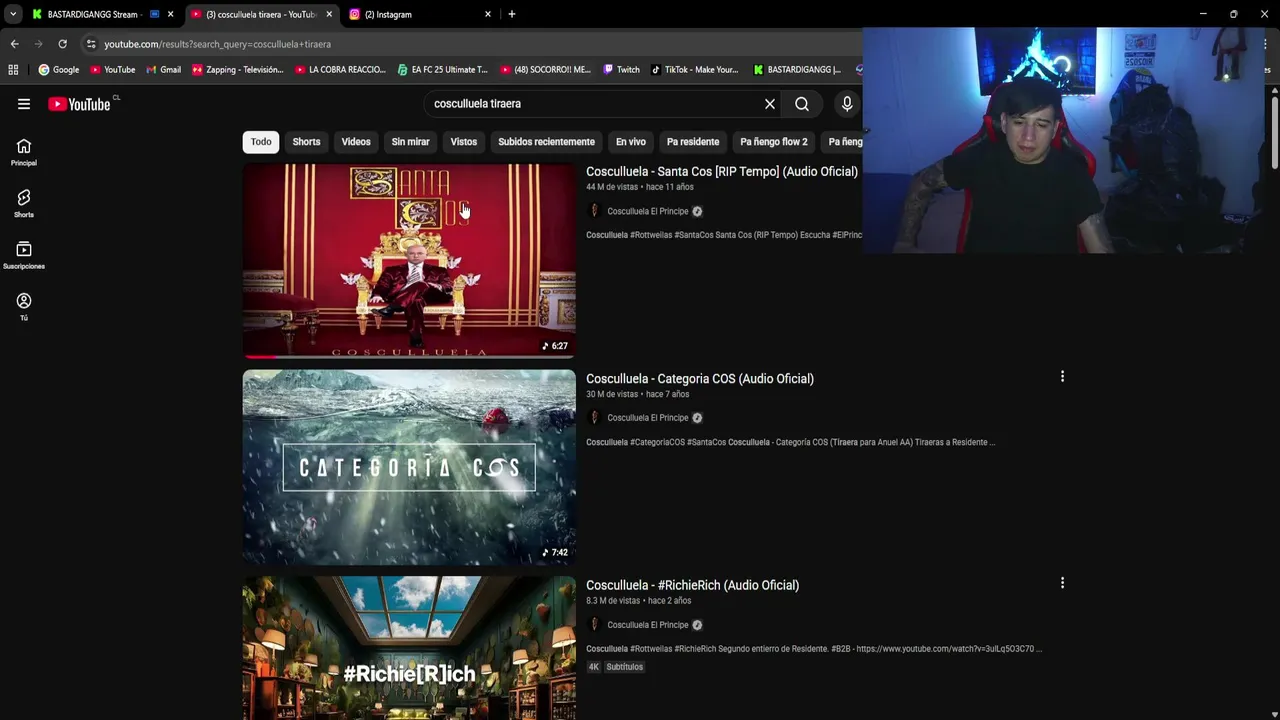1280x720 pixels.
Task: Open title Cosculluela - Categoria COS (Audio Oficial)
Action: [700, 379]
